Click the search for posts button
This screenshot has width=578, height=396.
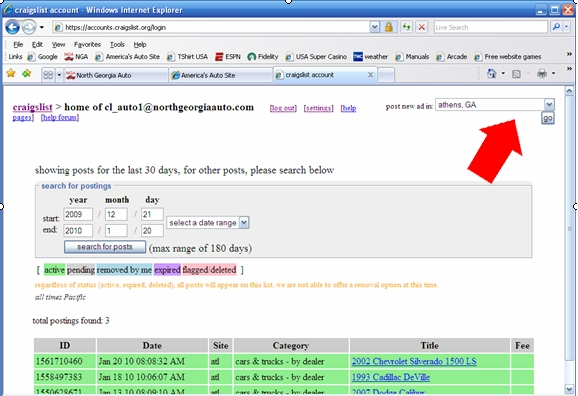coord(105,247)
